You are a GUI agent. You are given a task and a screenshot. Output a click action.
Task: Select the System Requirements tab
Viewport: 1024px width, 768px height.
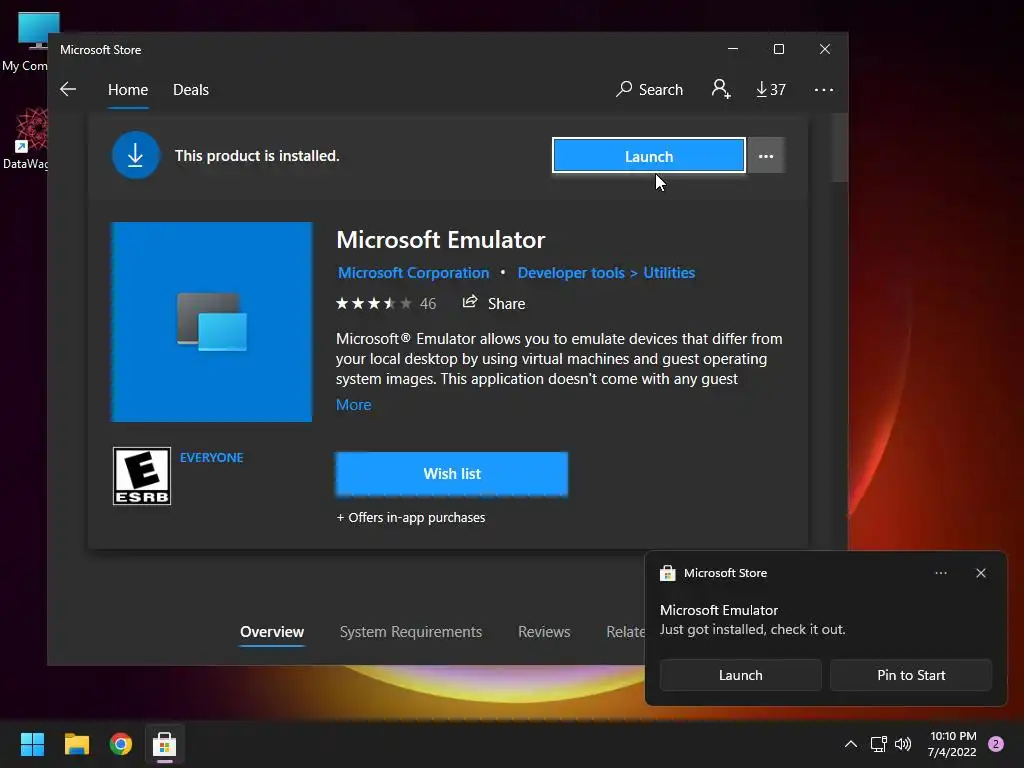click(411, 632)
